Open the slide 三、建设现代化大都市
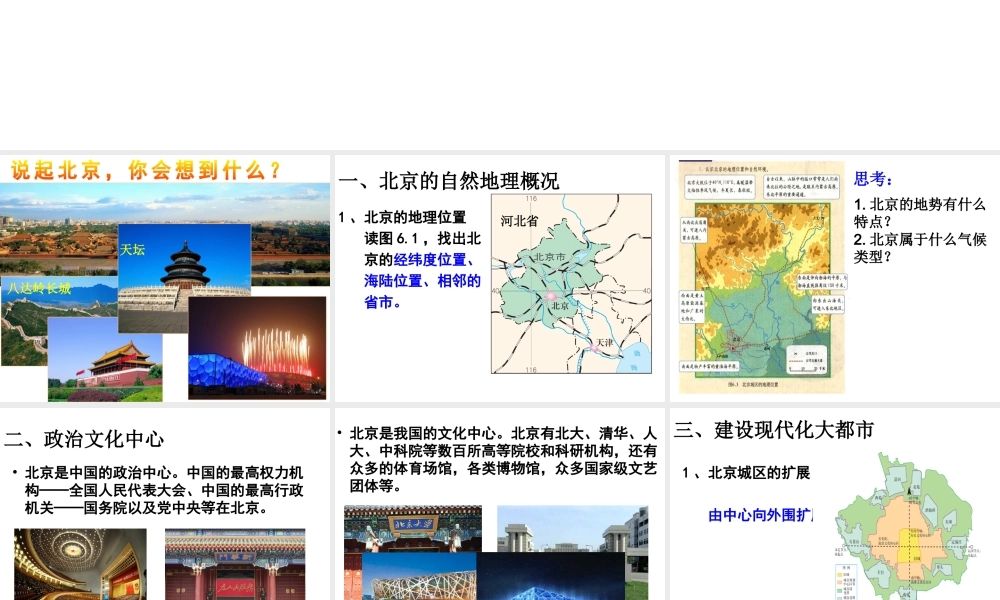1000x600 pixels. click(835, 504)
